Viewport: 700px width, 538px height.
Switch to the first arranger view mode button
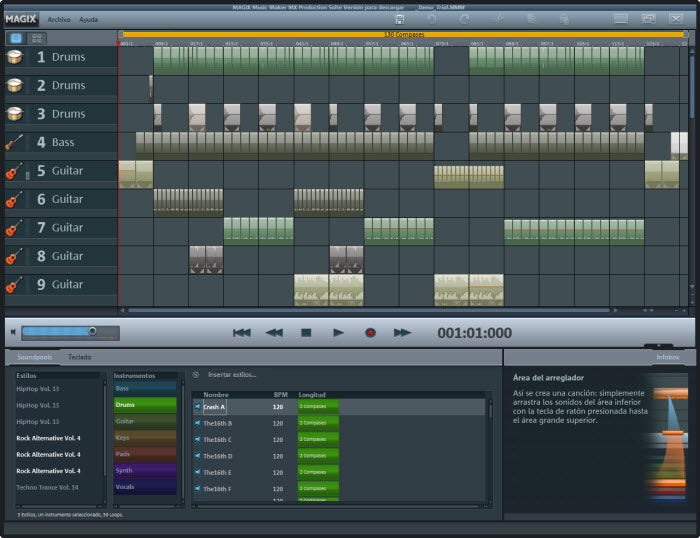[16, 38]
